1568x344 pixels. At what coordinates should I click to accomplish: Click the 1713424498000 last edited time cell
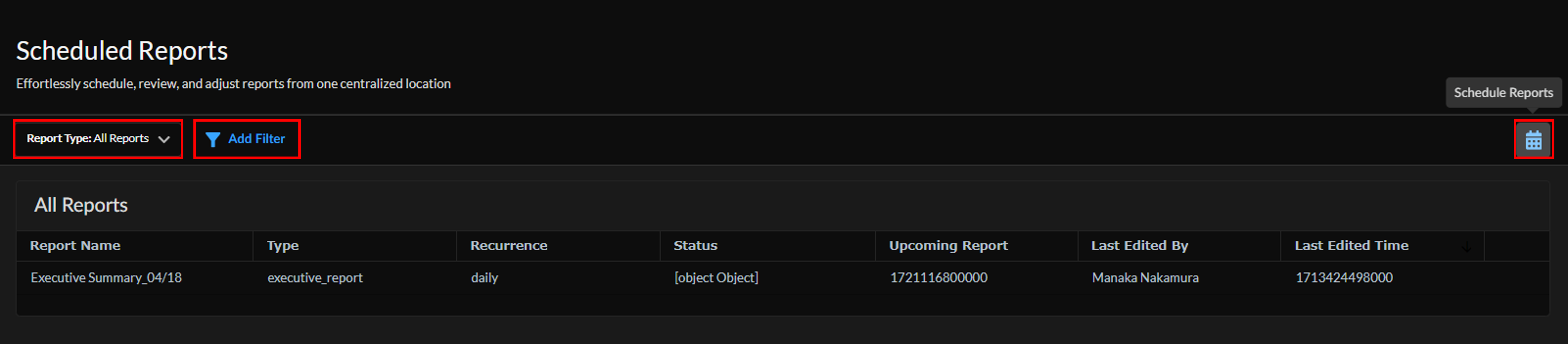click(1343, 278)
